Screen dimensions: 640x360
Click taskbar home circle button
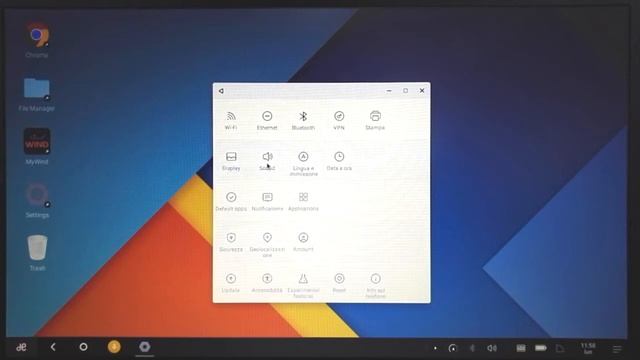coord(83,347)
